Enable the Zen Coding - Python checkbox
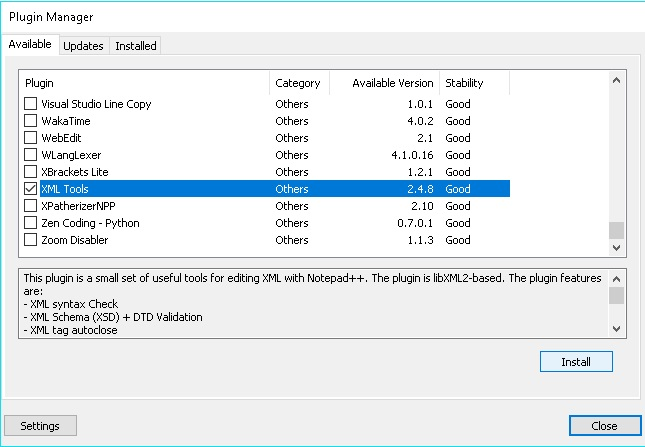Viewport: 645px width, 447px height. pos(31,223)
